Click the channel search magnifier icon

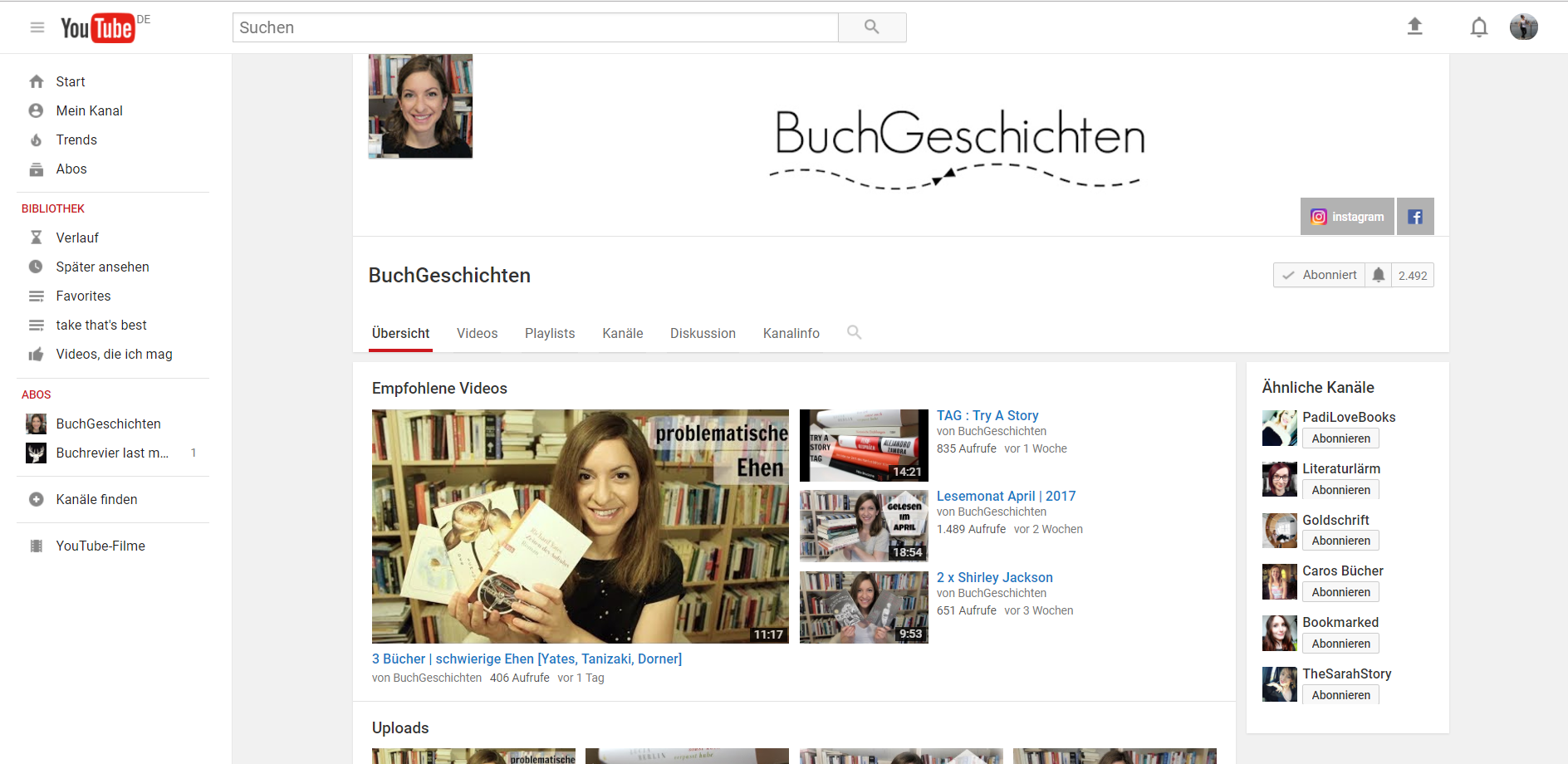(854, 332)
